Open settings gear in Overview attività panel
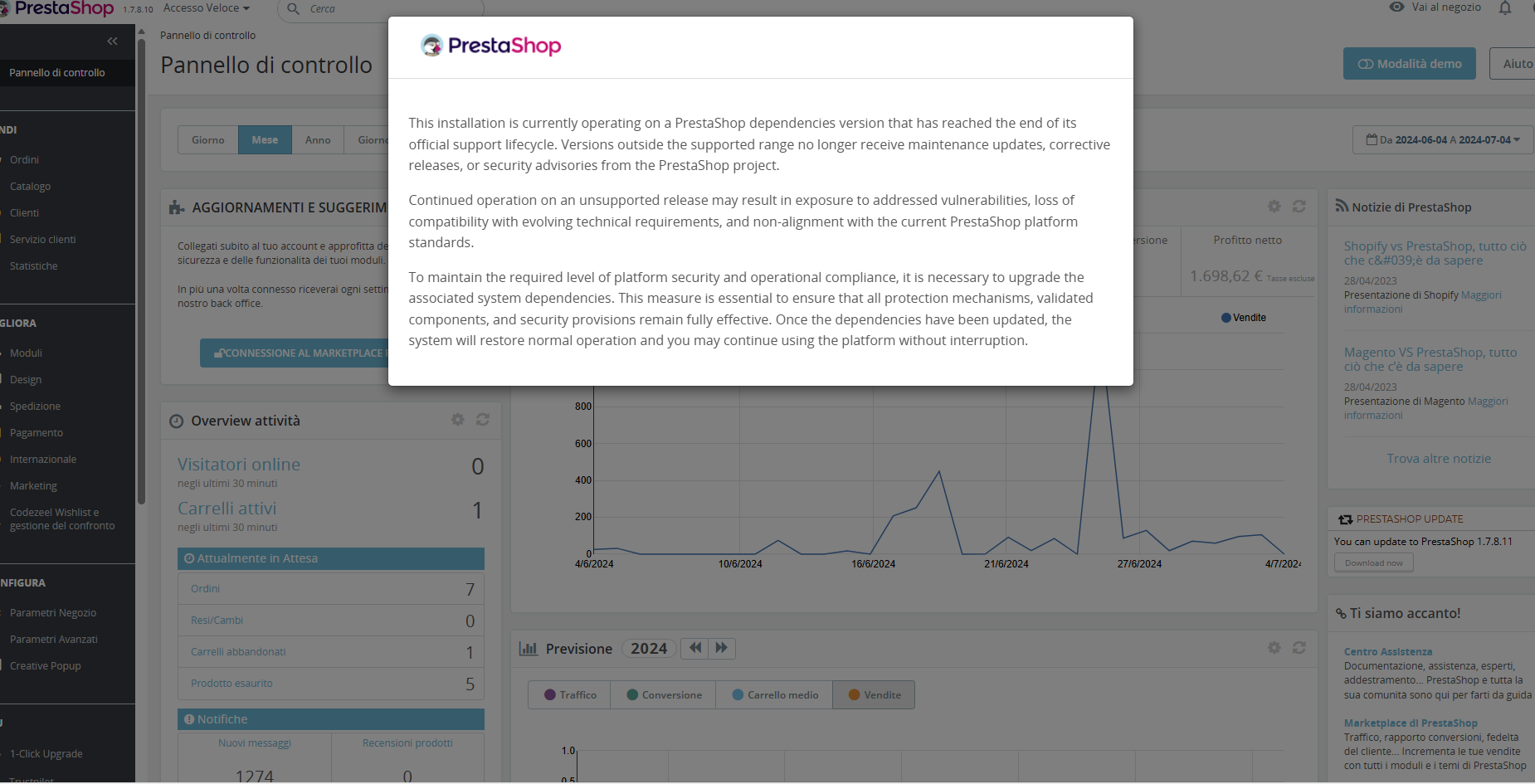The height and width of the screenshot is (784, 1535). tap(457, 420)
